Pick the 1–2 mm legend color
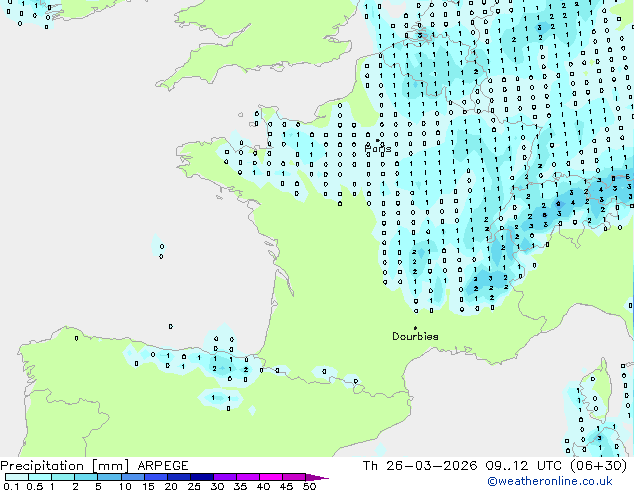 [x=63, y=477]
